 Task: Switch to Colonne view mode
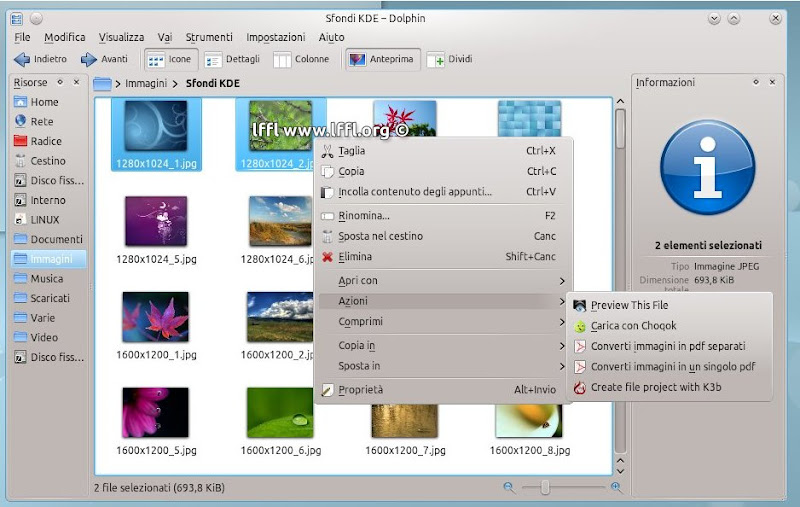pyautogui.click(x=301, y=60)
